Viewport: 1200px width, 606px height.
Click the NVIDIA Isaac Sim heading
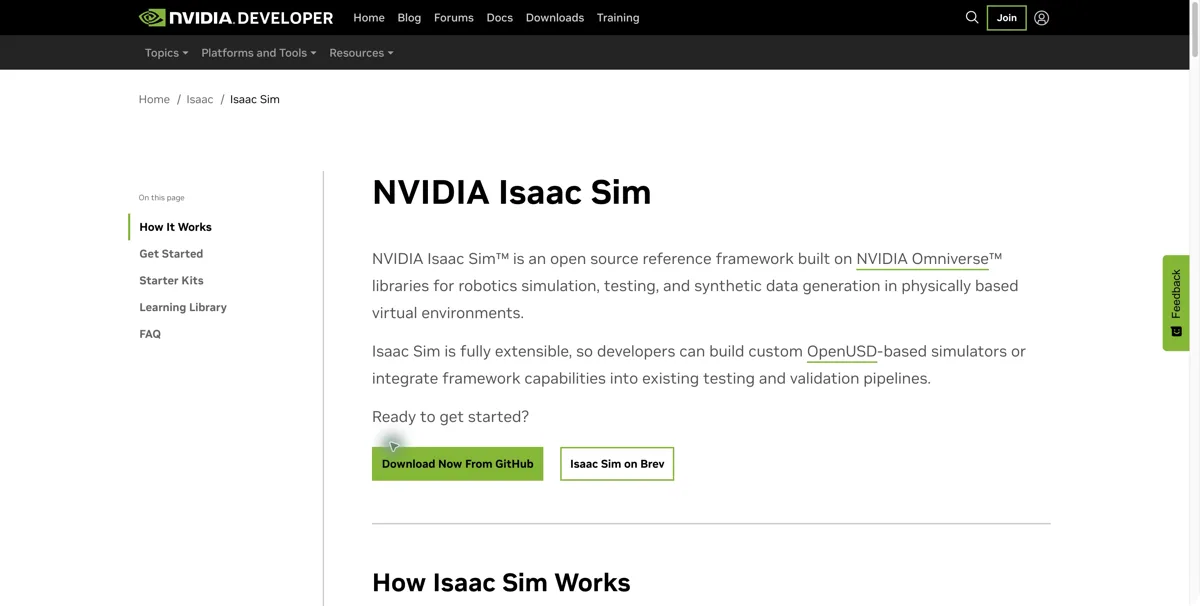click(x=511, y=192)
